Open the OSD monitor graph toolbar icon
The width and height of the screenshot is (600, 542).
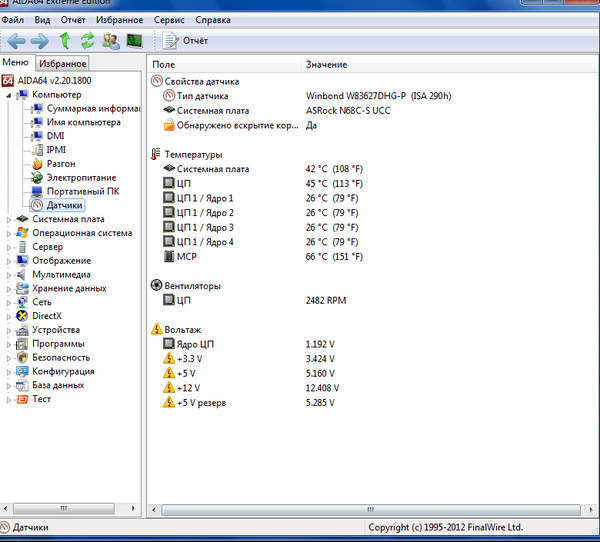point(134,41)
